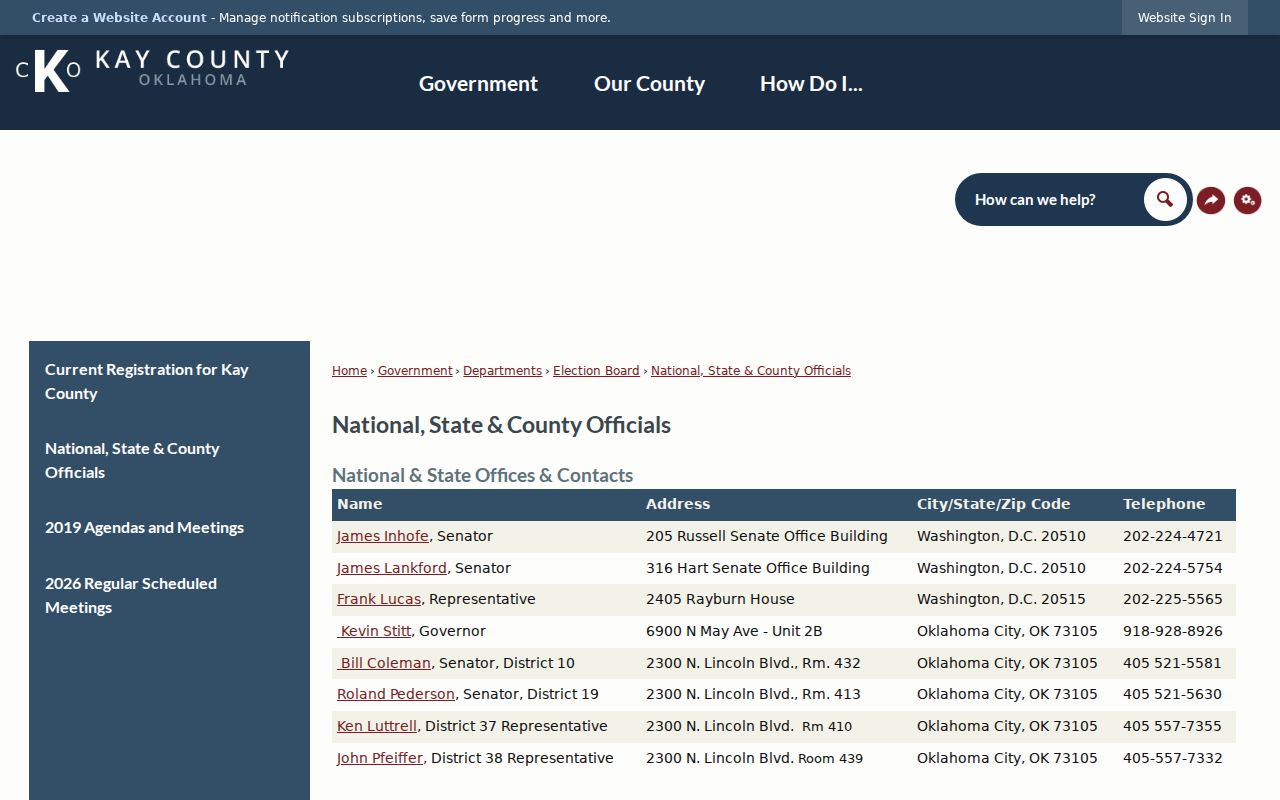Open the How Do I... menu

tap(811, 84)
